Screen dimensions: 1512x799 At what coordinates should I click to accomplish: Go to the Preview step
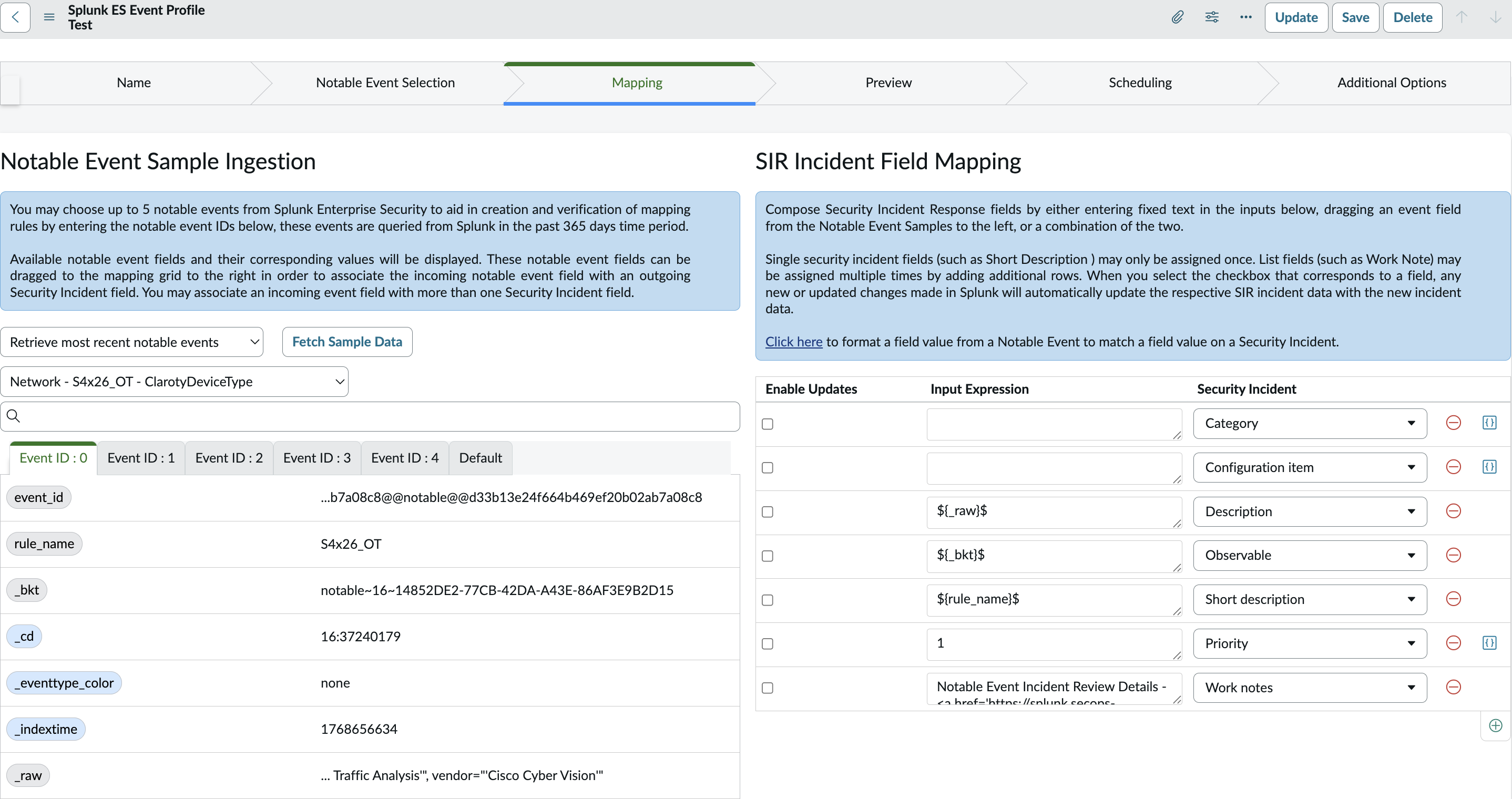coord(888,83)
